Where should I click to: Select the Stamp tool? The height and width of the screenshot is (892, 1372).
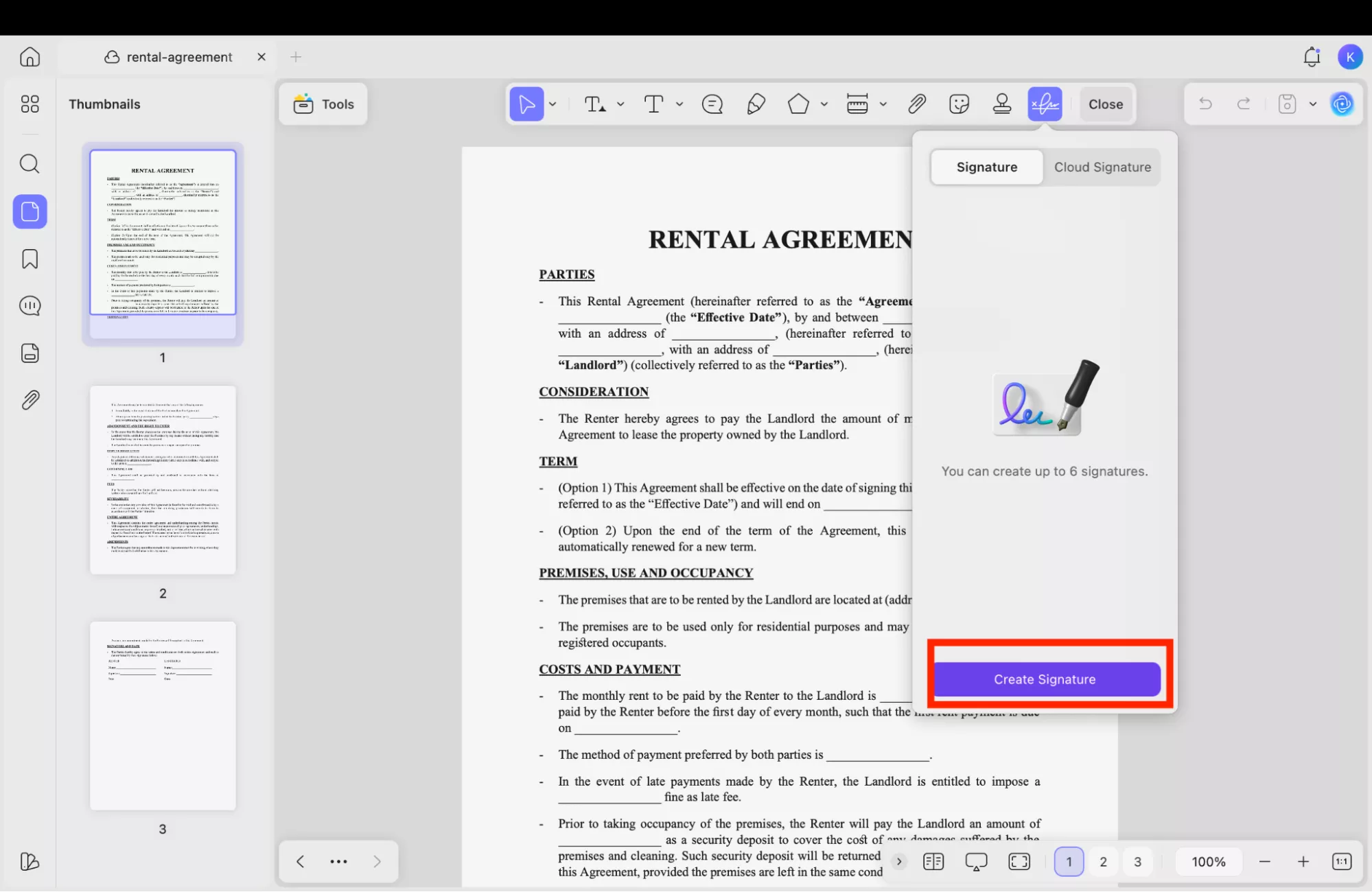click(x=1001, y=104)
